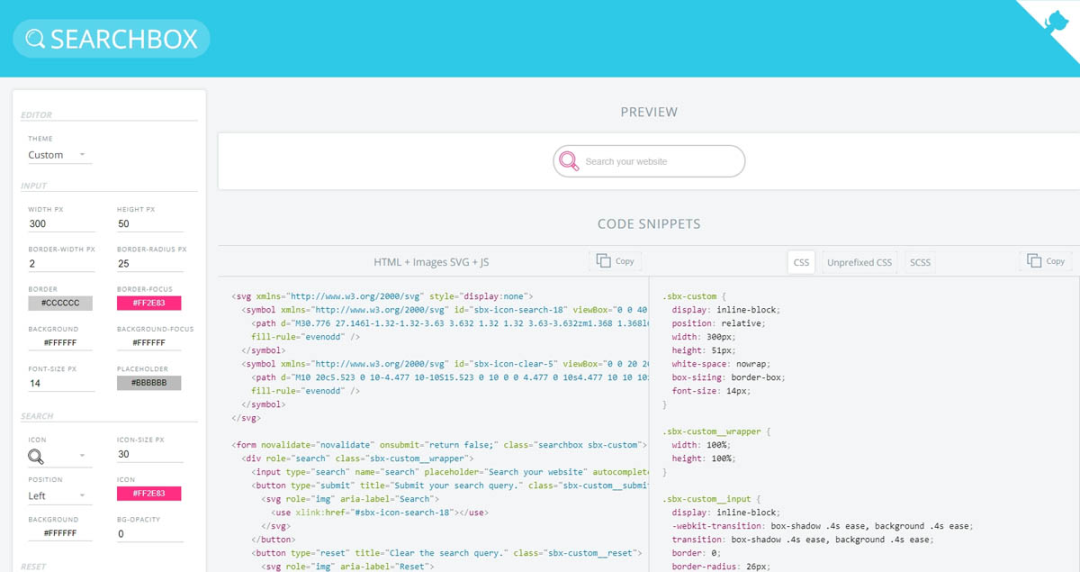Click the SEARCH section label
This screenshot has width=1080, height=572.
click(x=37, y=416)
